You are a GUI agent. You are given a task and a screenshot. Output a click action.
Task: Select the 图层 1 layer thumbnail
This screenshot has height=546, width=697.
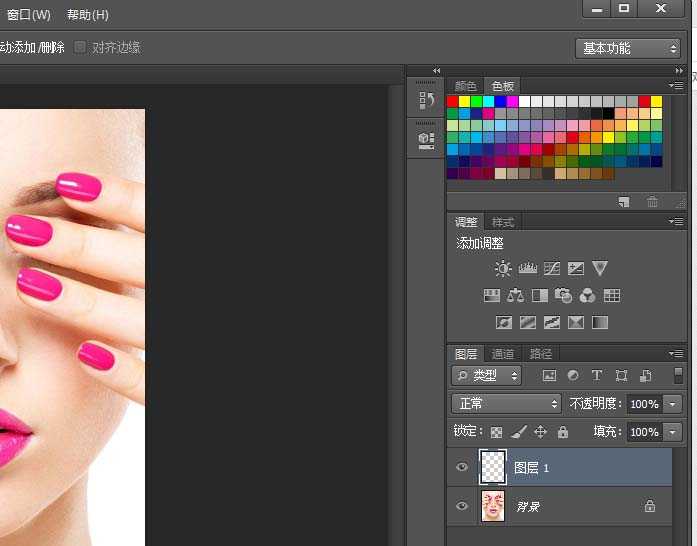coord(494,467)
